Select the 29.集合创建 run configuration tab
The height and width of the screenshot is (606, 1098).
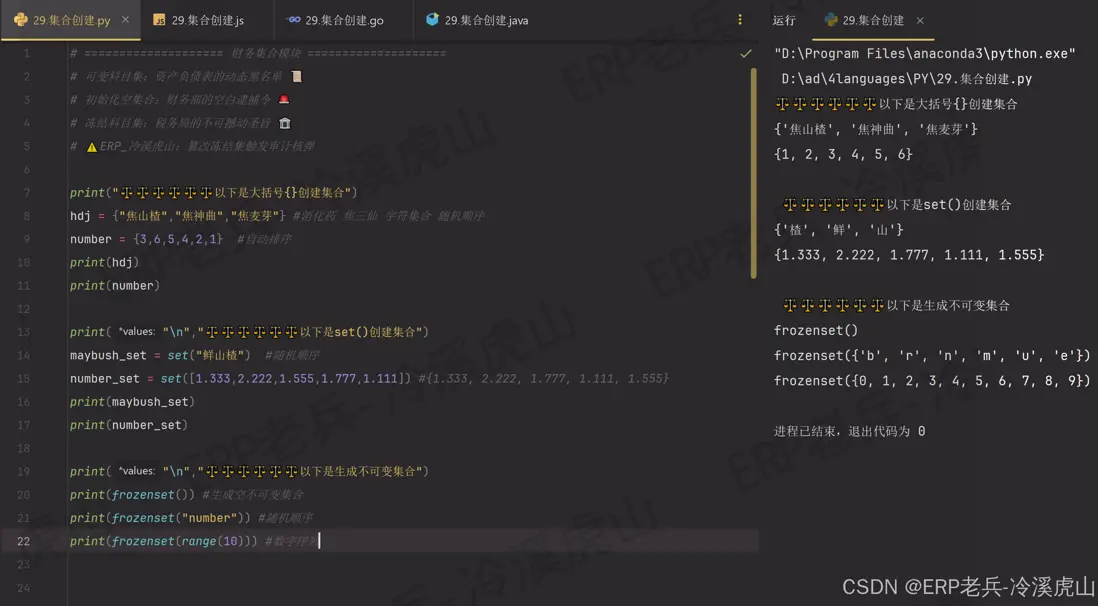tap(873, 20)
